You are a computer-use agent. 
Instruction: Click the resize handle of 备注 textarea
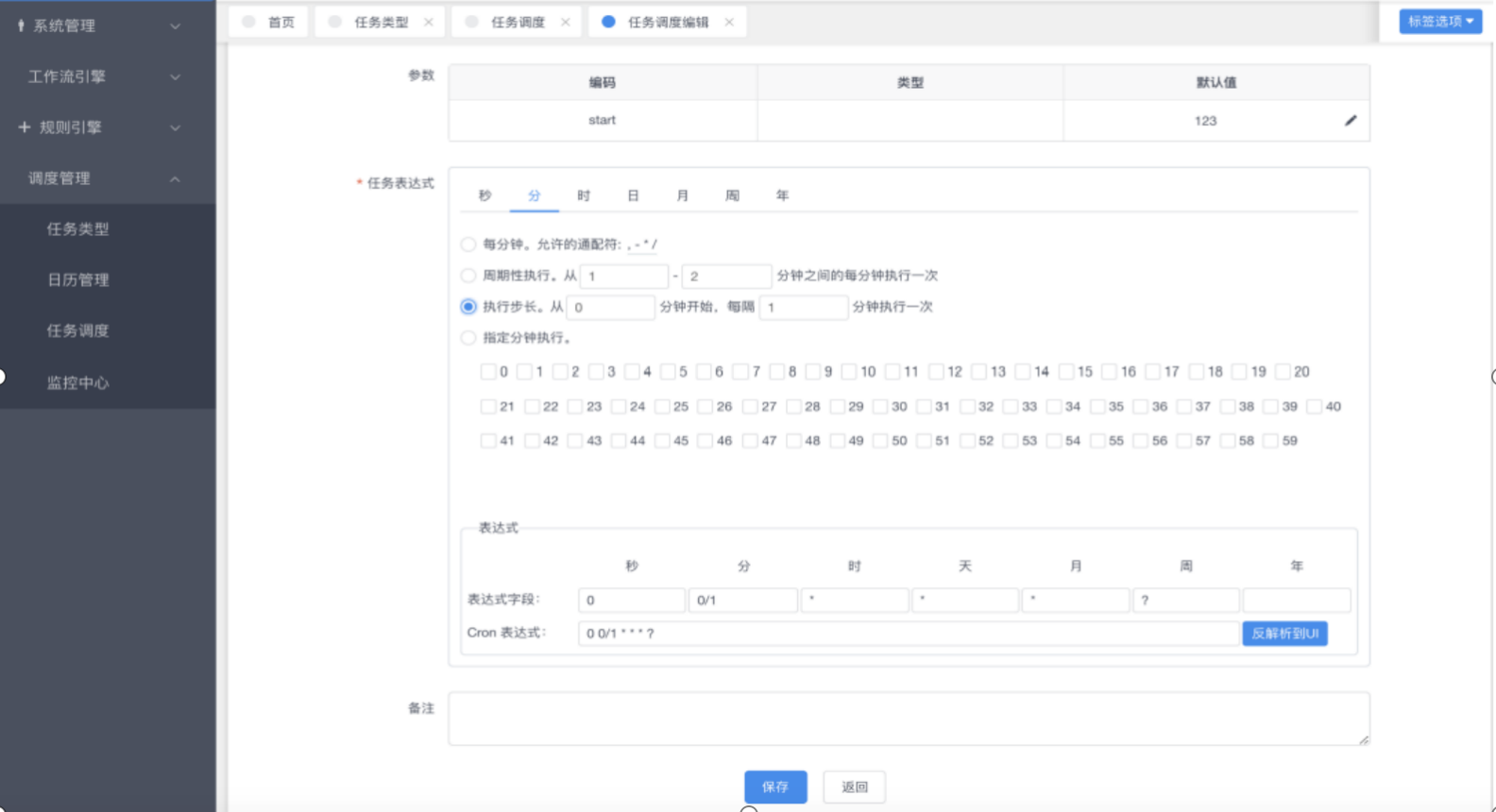pyautogui.click(x=1364, y=740)
